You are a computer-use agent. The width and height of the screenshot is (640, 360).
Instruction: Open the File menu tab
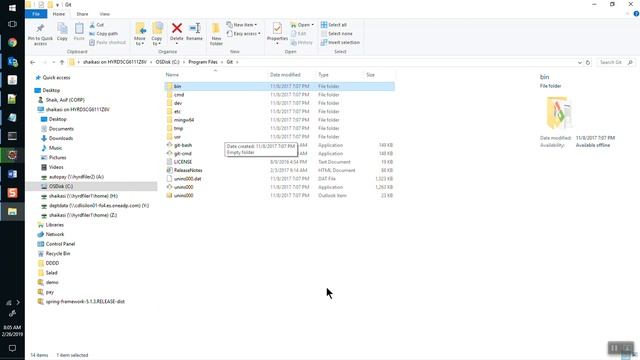pos(36,14)
